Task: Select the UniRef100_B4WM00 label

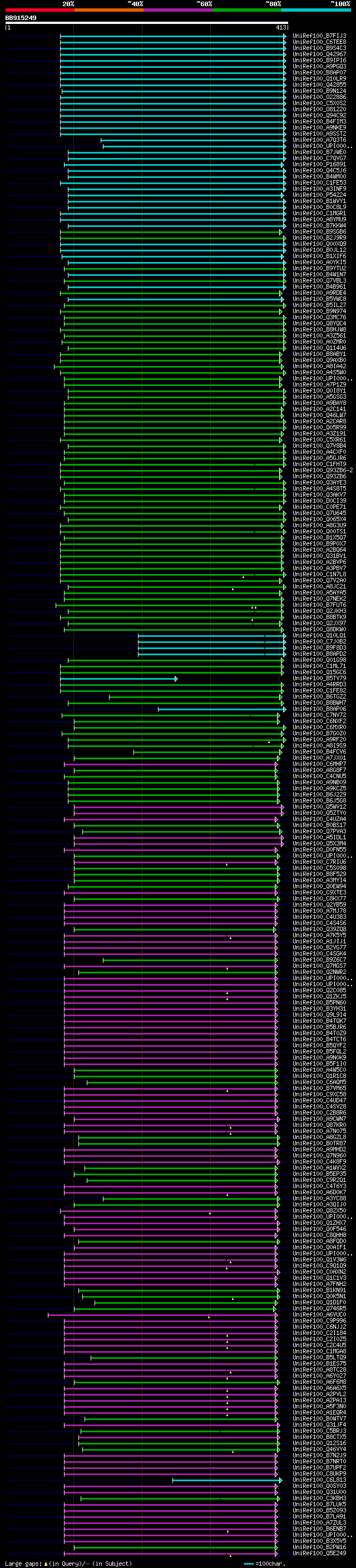Action: click(x=319, y=176)
